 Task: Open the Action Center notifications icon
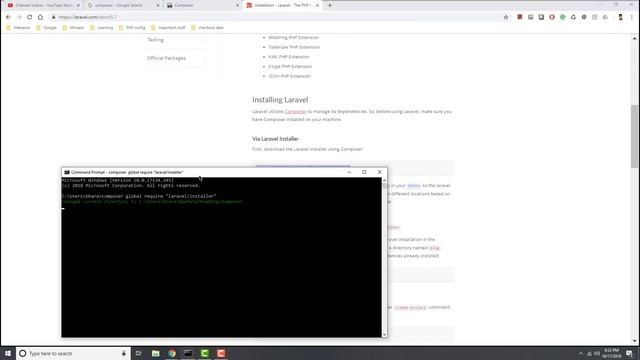630,353
